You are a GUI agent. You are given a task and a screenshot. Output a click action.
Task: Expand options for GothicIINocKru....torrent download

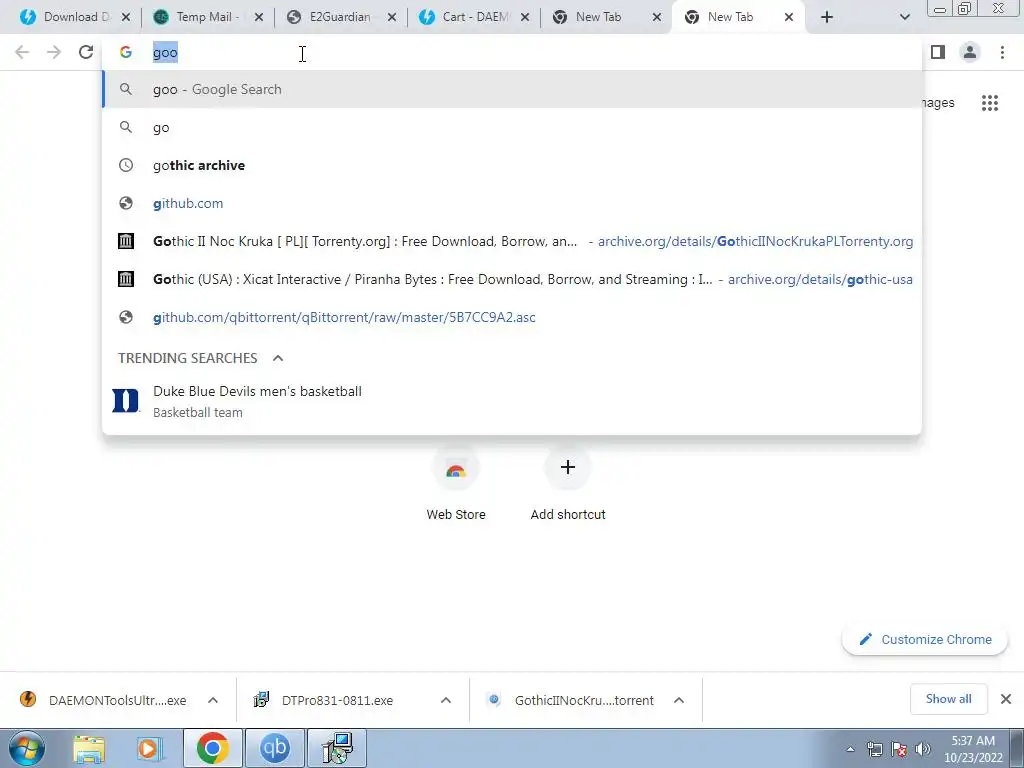click(679, 700)
